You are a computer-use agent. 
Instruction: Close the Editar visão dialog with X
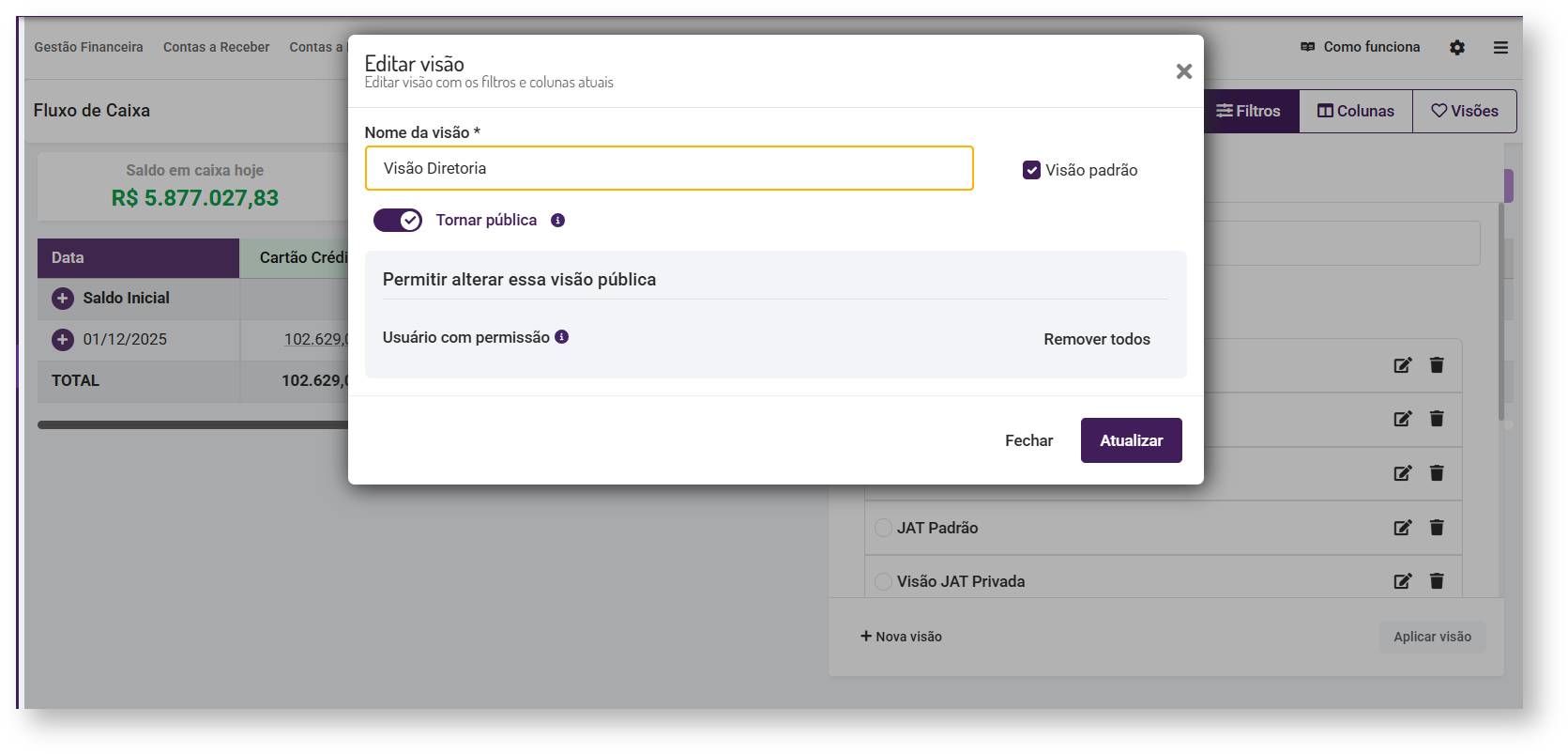(x=1183, y=71)
